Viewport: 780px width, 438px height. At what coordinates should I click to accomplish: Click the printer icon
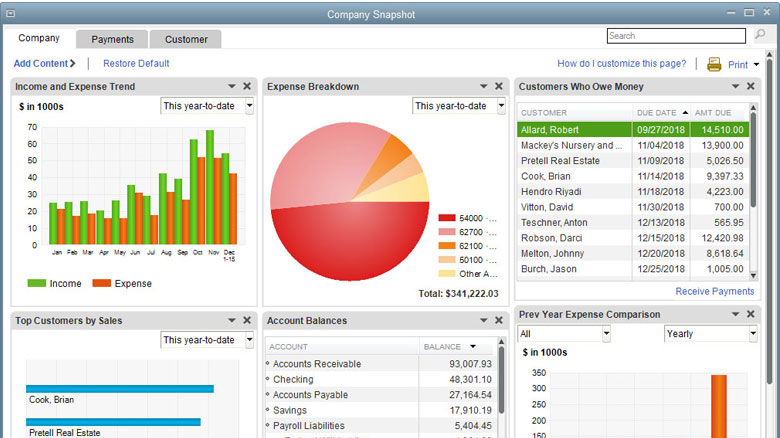[x=714, y=64]
